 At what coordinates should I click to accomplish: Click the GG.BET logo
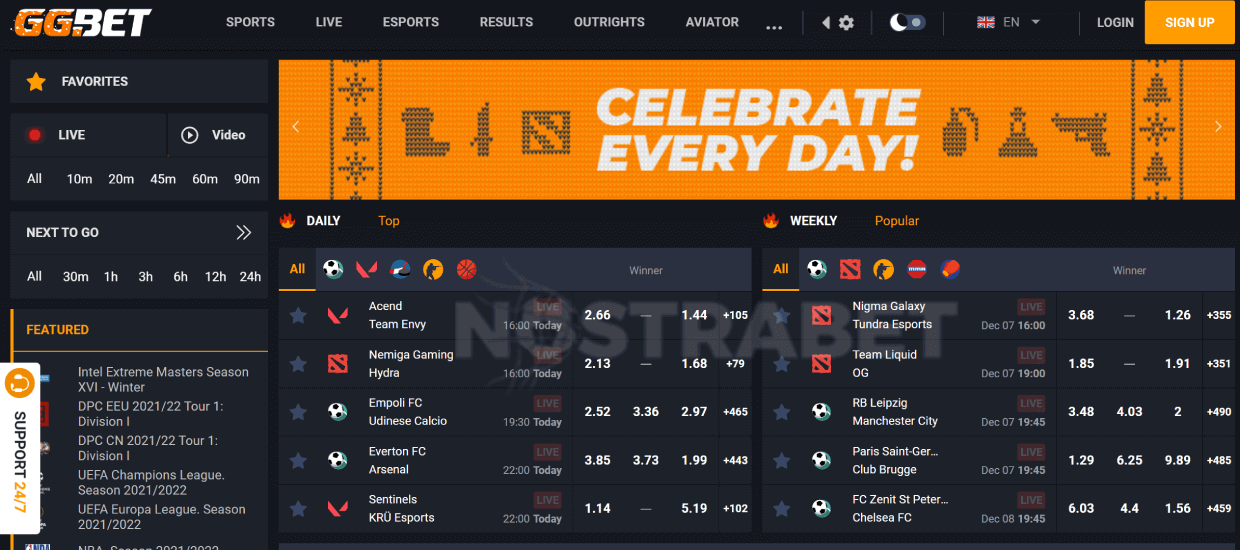[81, 22]
